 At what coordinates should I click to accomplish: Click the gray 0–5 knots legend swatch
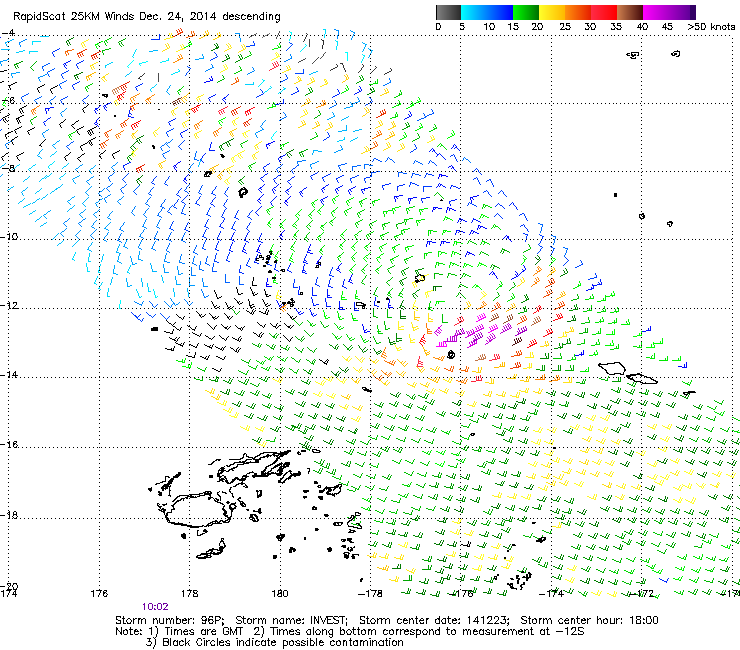point(448,12)
